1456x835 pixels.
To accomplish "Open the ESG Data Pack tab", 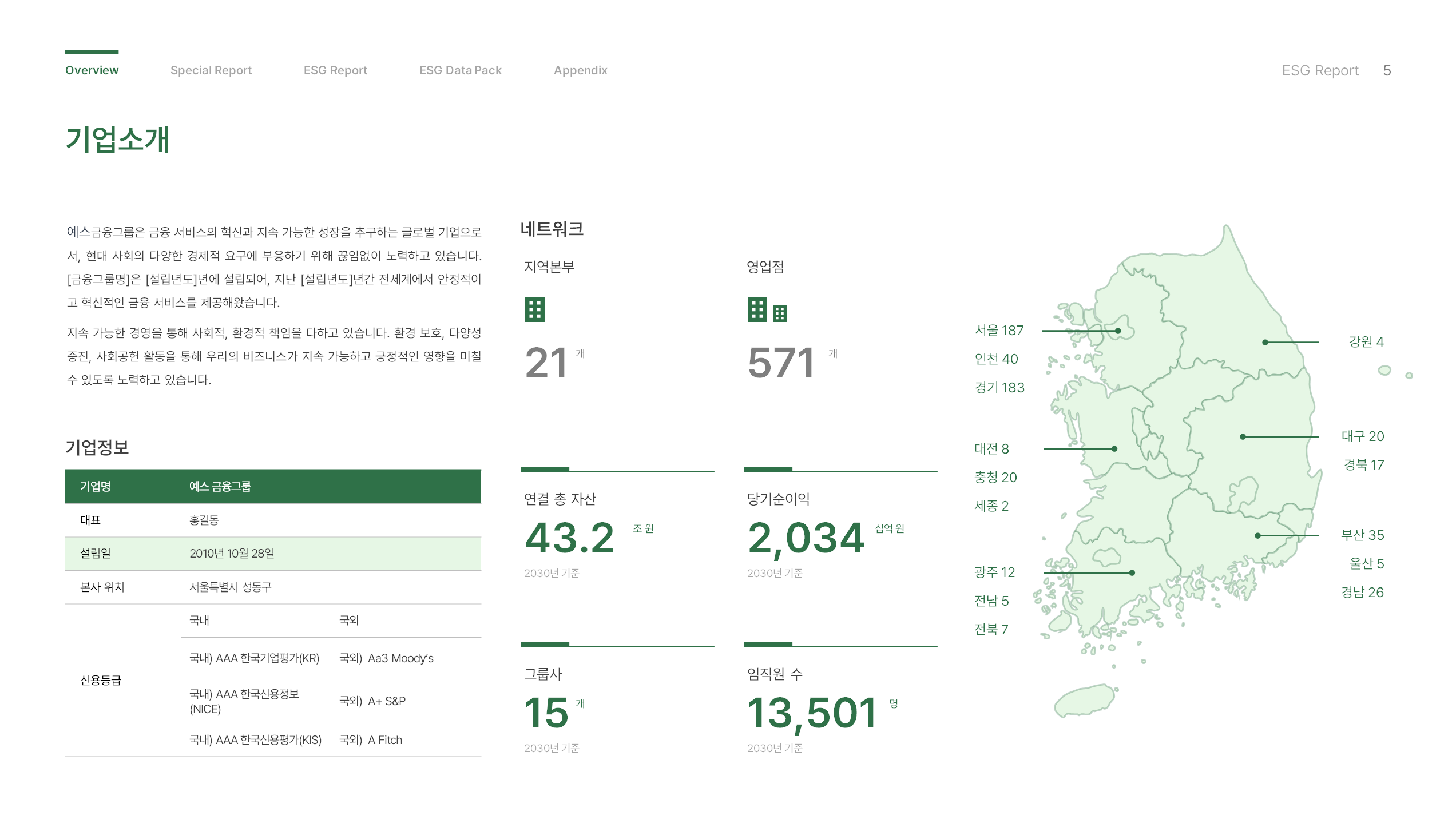I will [460, 70].
